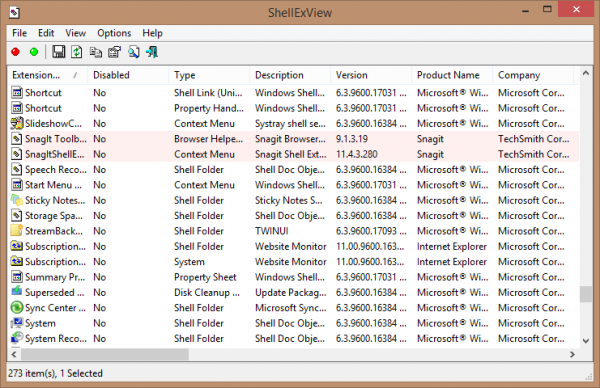Click the Copy Selected Items icon
Viewport: 600px width, 388px height.
[96, 52]
